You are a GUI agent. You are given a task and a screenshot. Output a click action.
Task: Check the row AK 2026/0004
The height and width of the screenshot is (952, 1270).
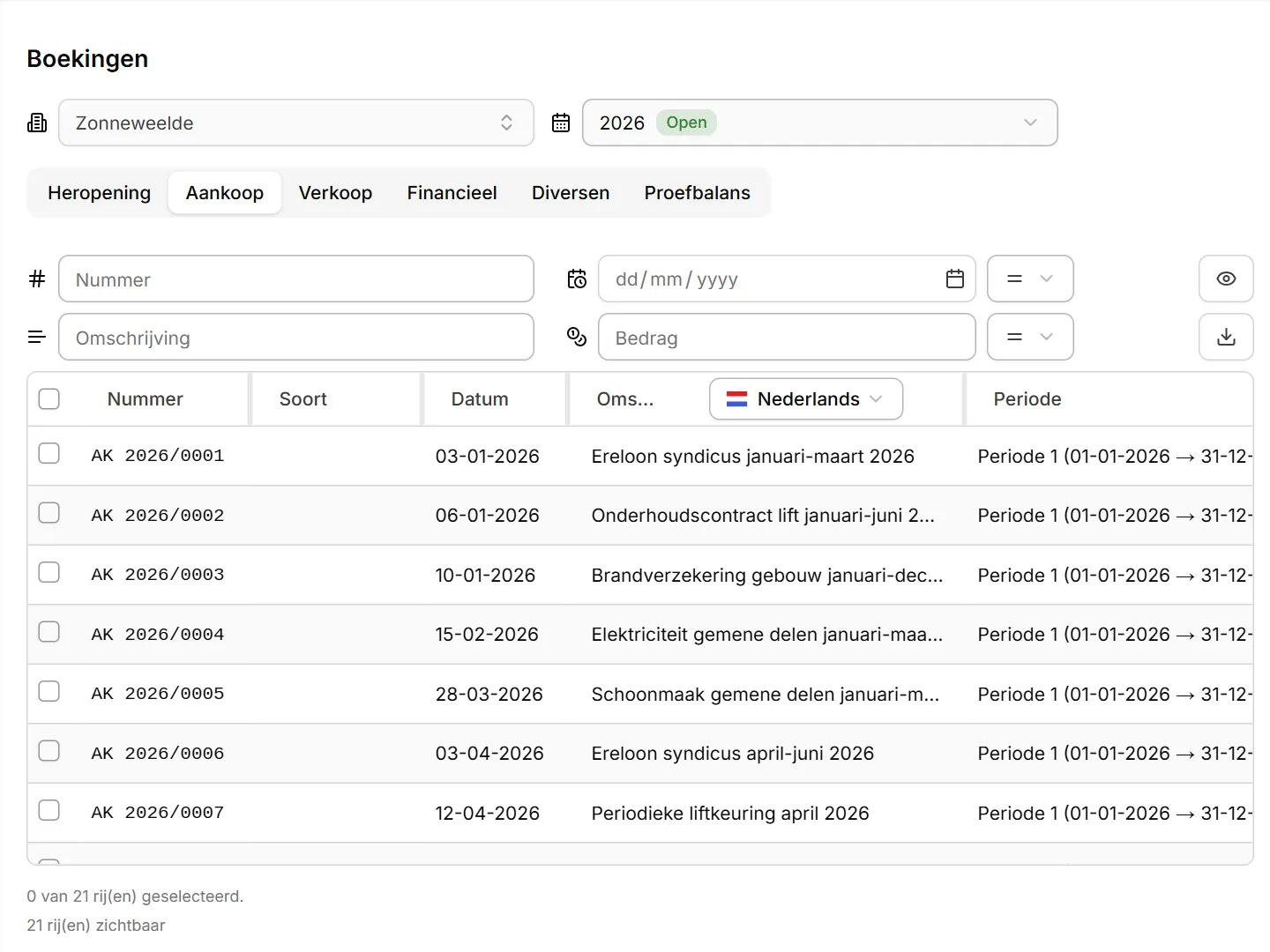[x=49, y=632]
